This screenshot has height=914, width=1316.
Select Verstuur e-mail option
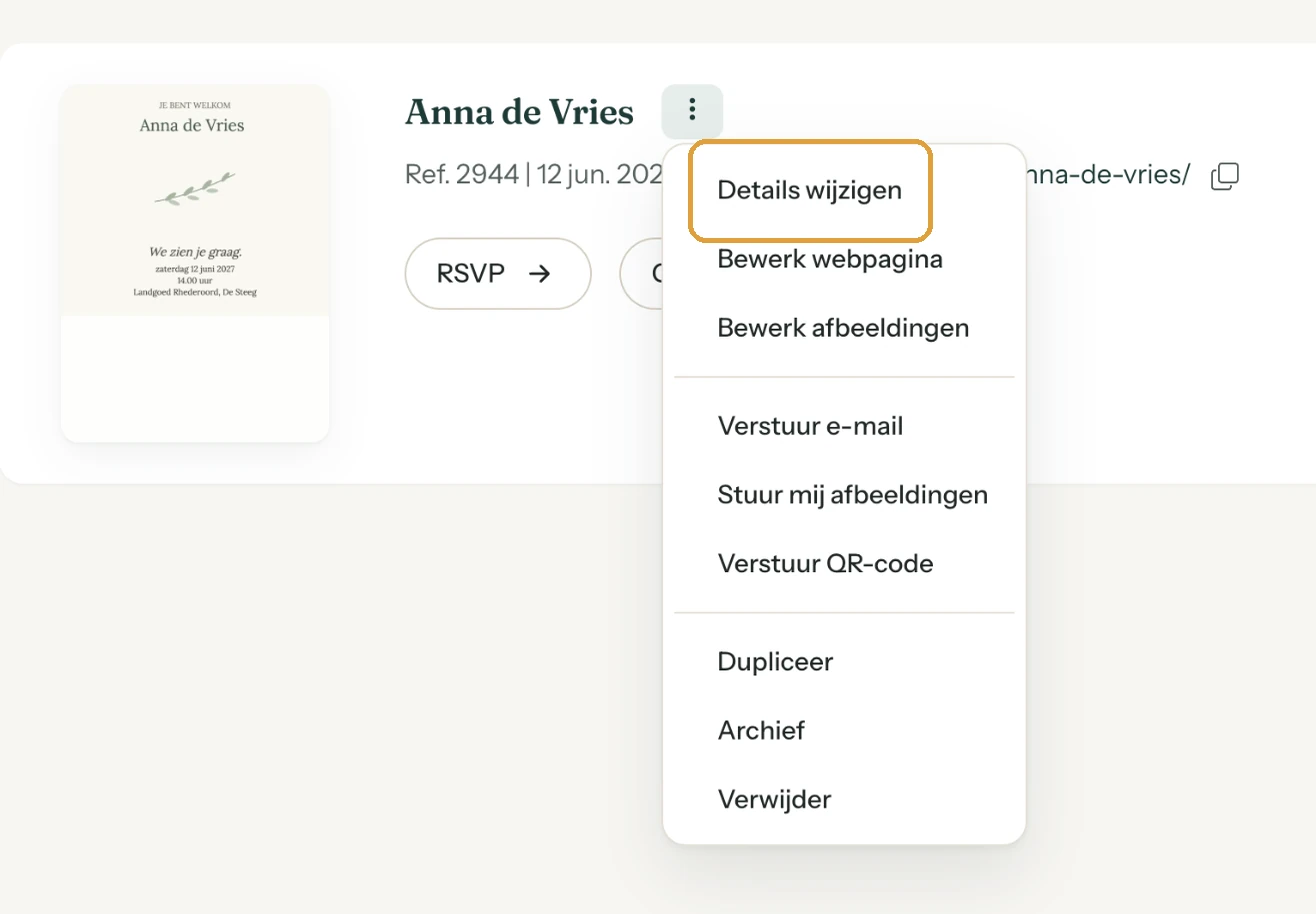click(x=810, y=426)
